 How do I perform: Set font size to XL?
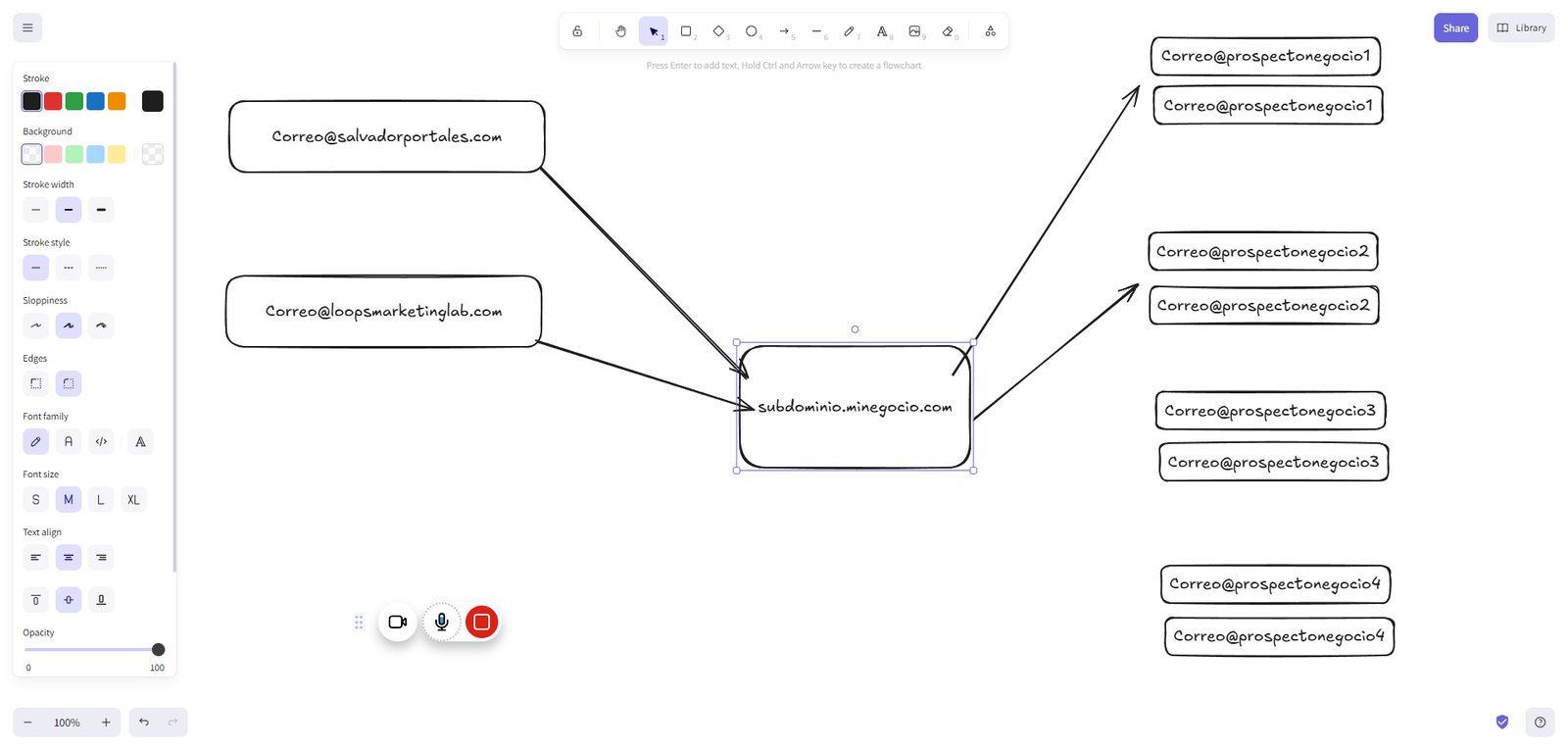pos(133,499)
